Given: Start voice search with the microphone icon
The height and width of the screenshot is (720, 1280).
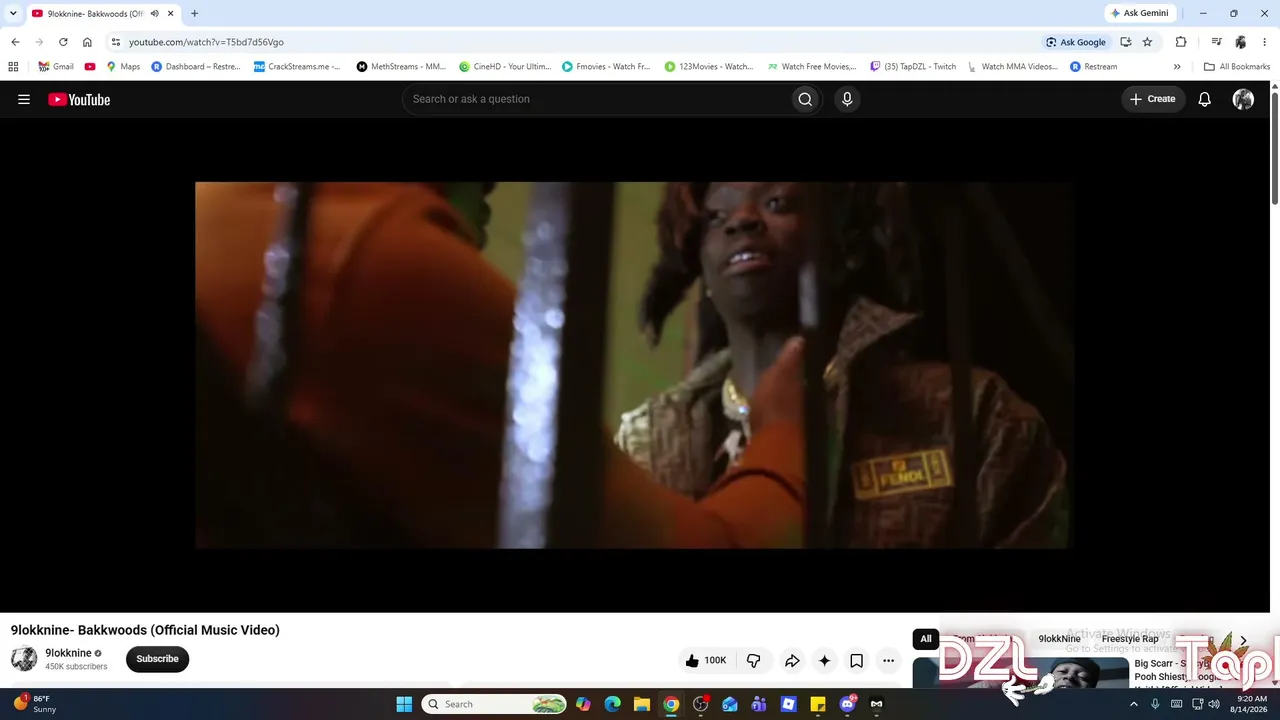Looking at the screenshot, I should coord(847,99).
